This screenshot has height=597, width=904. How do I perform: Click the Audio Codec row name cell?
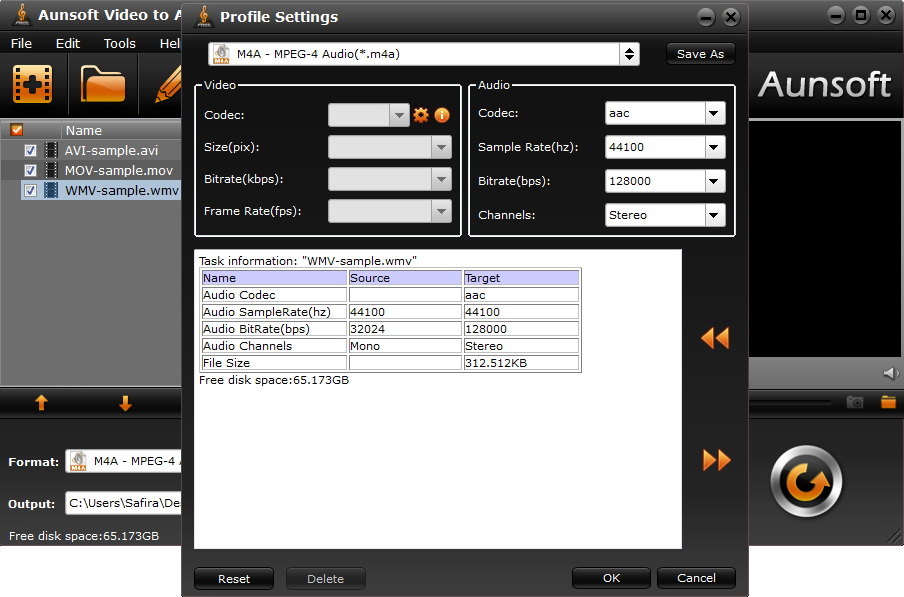click(x=274, y=295)
